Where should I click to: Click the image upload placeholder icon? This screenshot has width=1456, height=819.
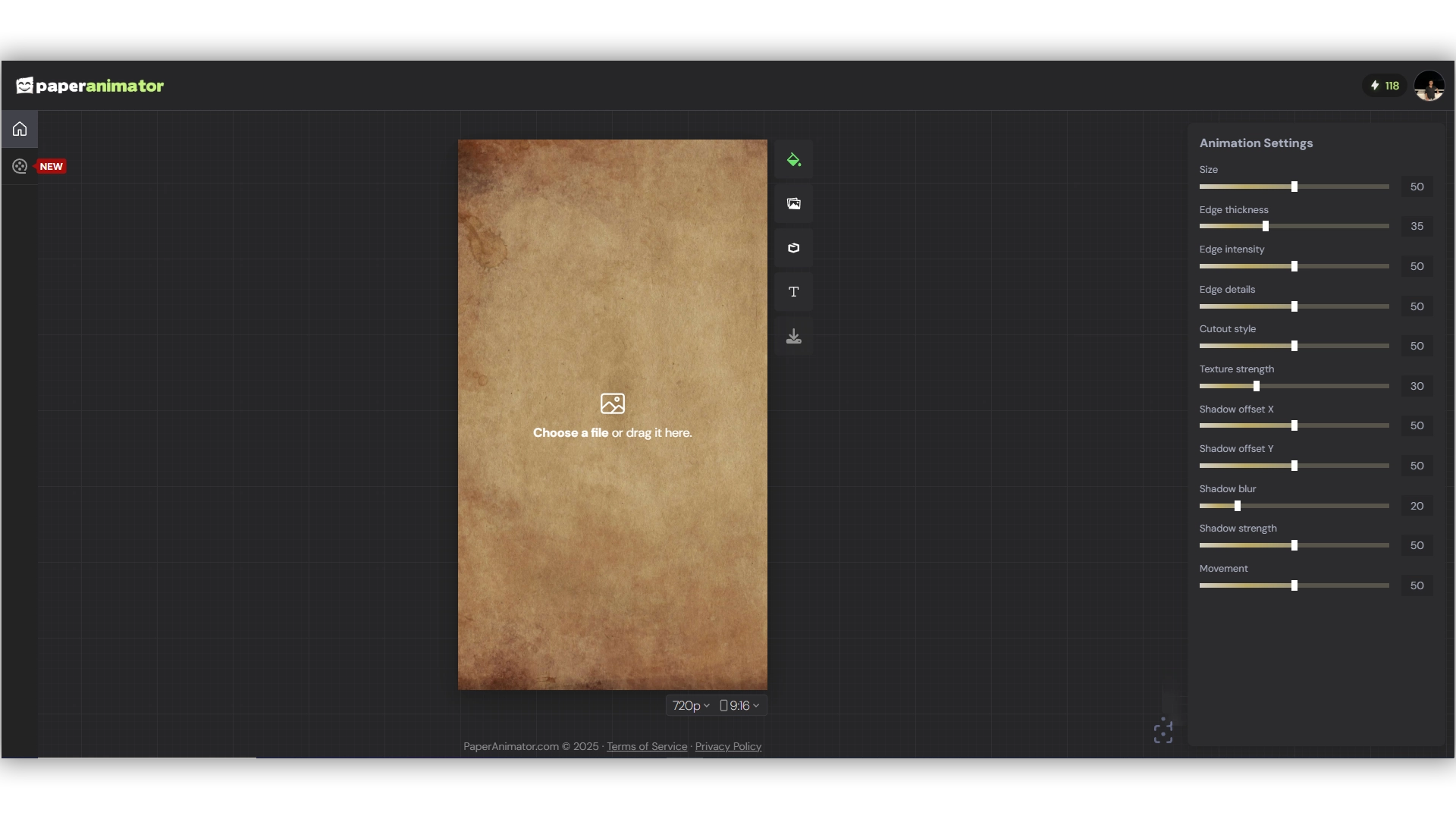click(x=613, y=403)
